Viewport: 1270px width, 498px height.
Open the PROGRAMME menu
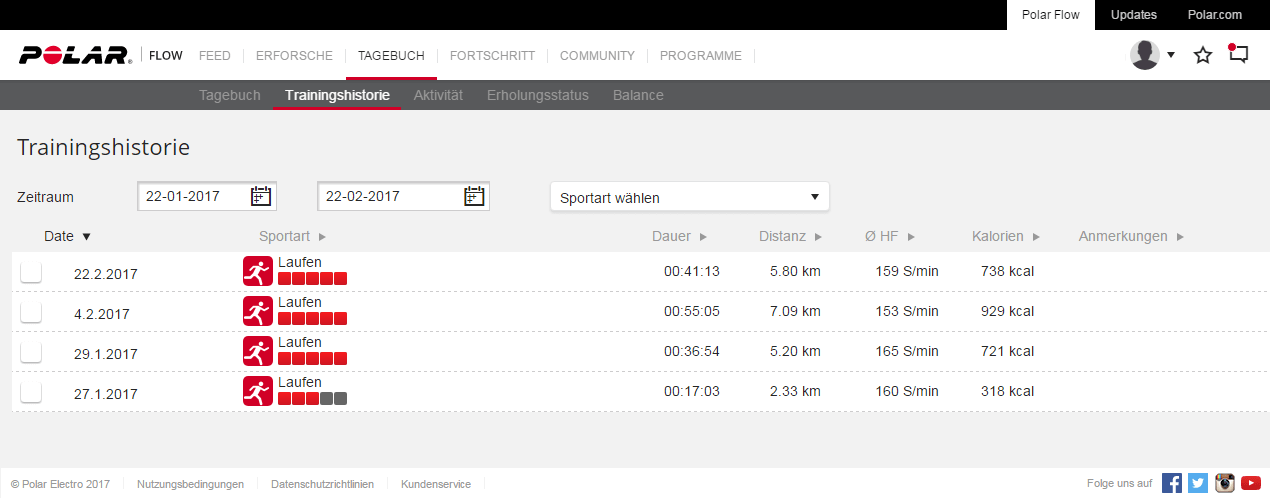click(701, 56)
